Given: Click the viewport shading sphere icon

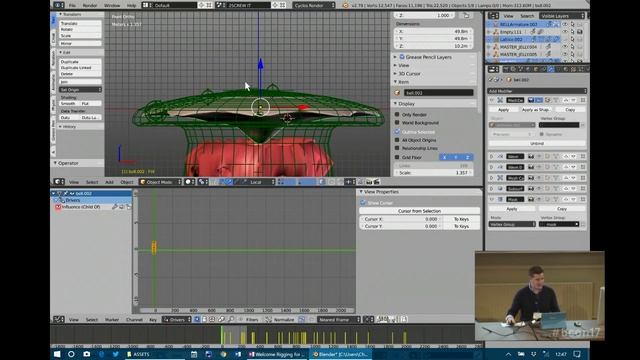Looking at the screenshot, I should coord(189,182).
